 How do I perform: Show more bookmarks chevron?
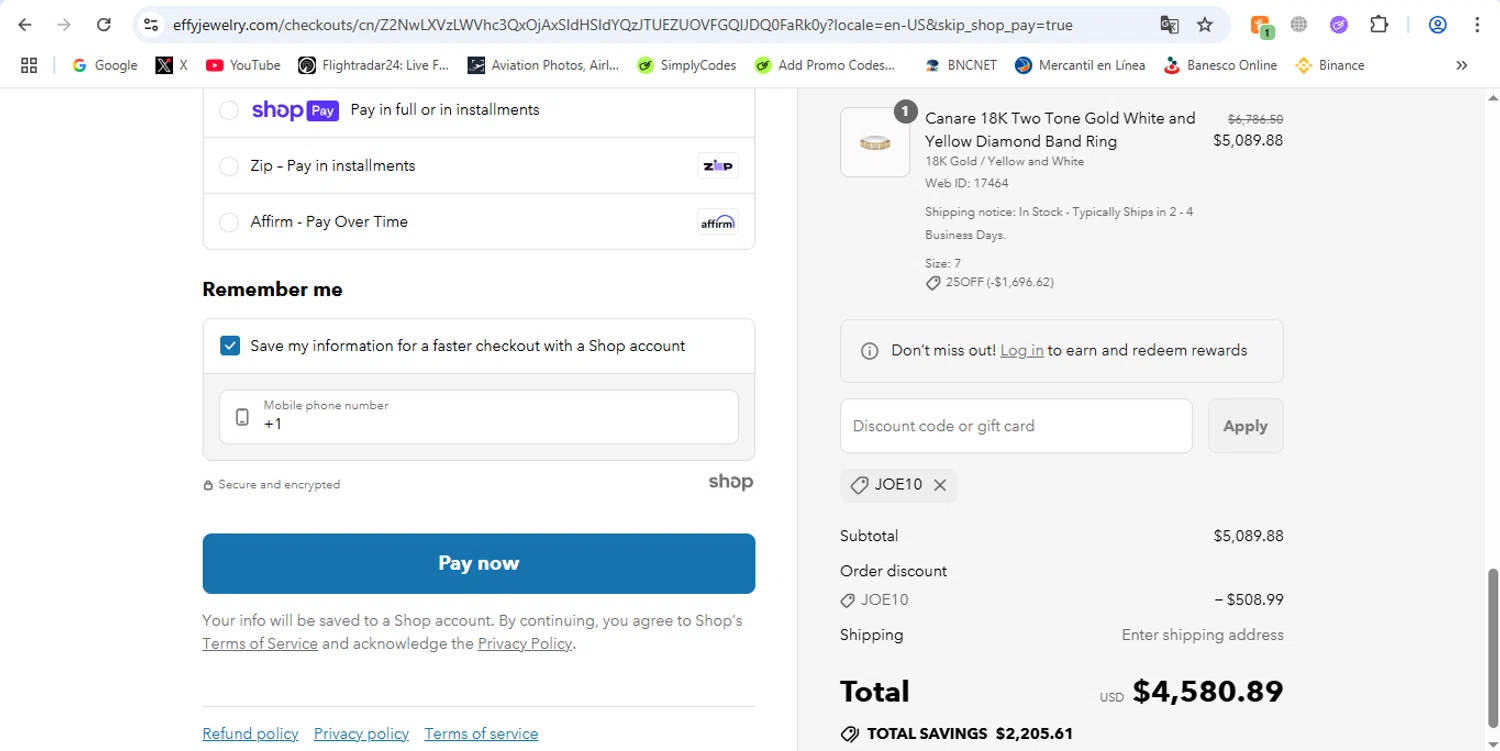click(1462, 65)
